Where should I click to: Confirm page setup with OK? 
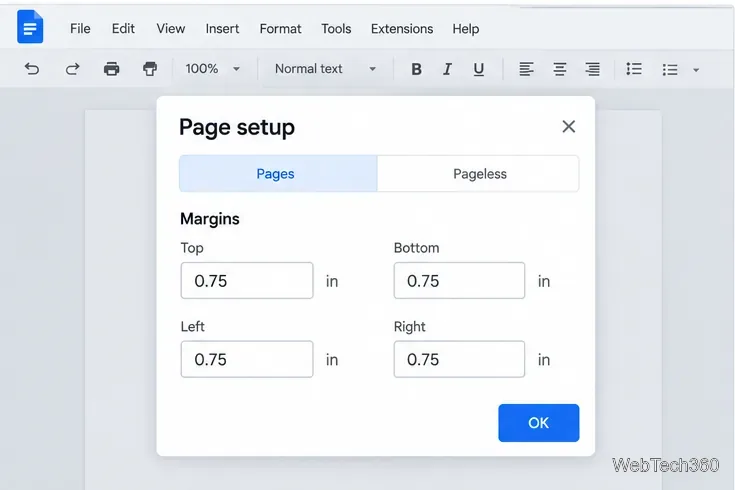click(539, 423)
